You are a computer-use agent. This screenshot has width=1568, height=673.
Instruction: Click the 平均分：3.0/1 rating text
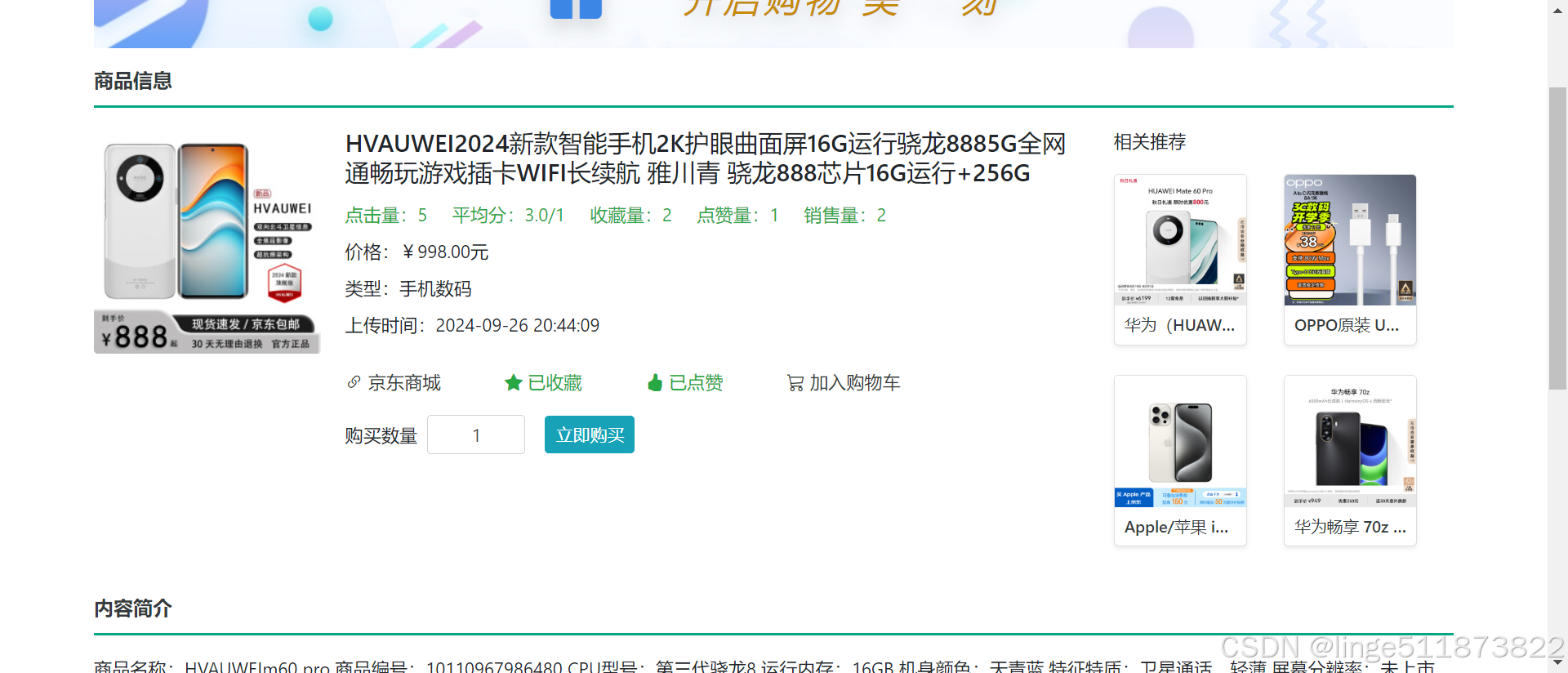(508, 216)
